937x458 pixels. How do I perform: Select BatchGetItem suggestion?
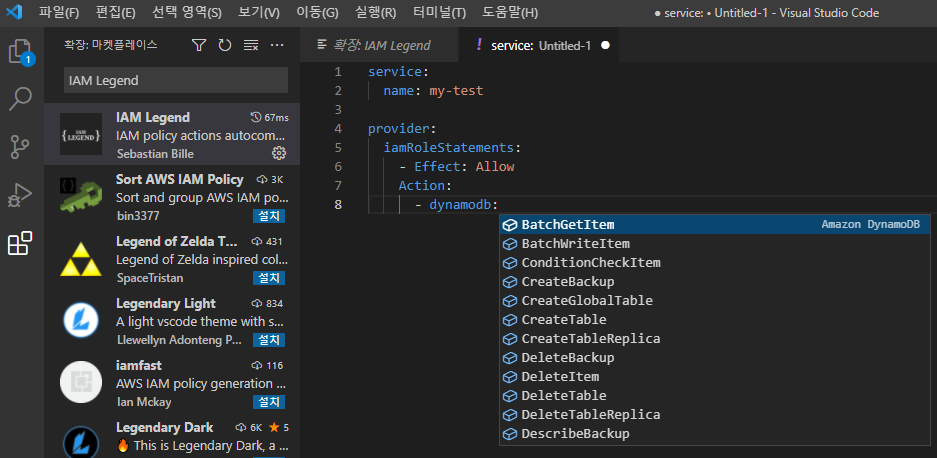click(715, 225)
